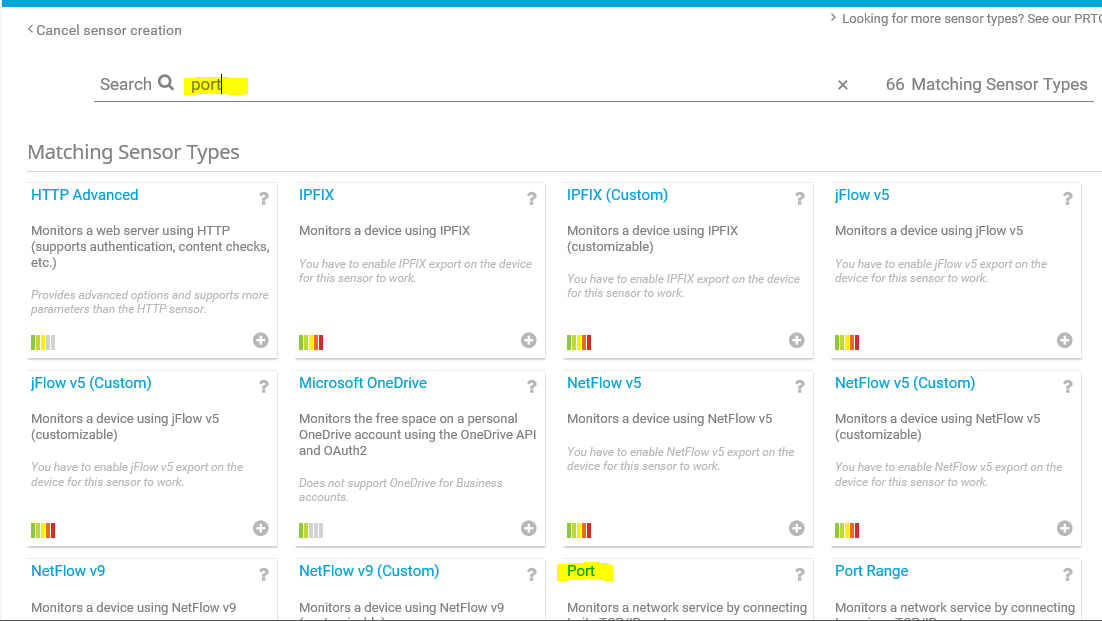Click HTTP Advanced performance impact bar
This screenshot has height=621, width=1102.
click(43, 342)
